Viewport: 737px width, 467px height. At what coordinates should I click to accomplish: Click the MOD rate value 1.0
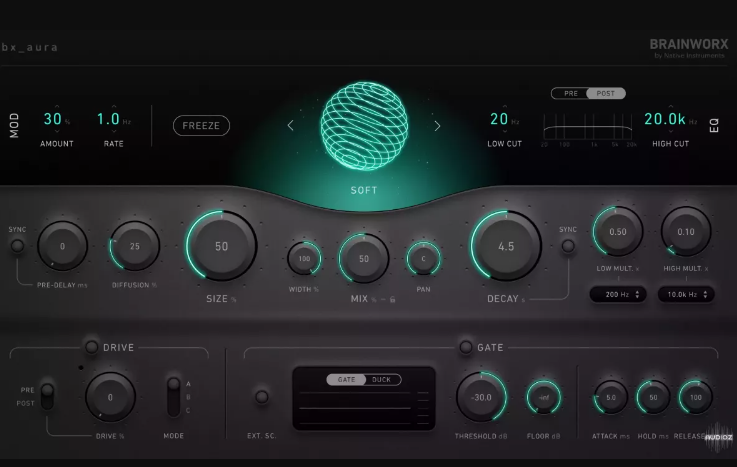(109, 119)
